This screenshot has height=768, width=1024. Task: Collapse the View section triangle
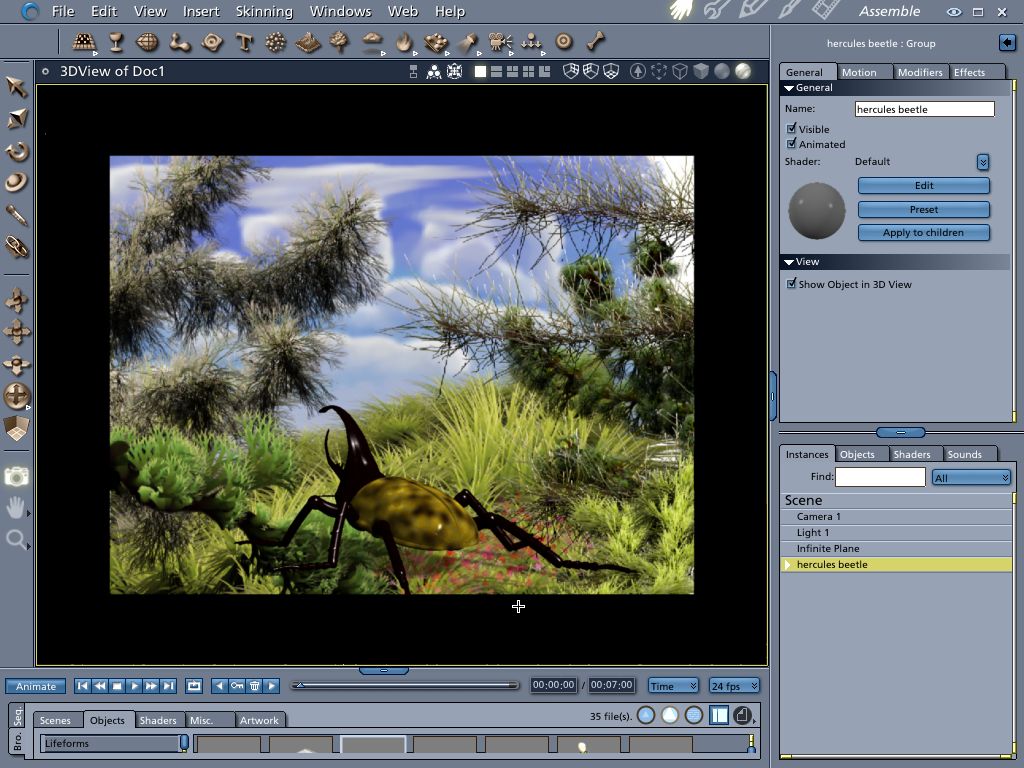click(789, 262)
